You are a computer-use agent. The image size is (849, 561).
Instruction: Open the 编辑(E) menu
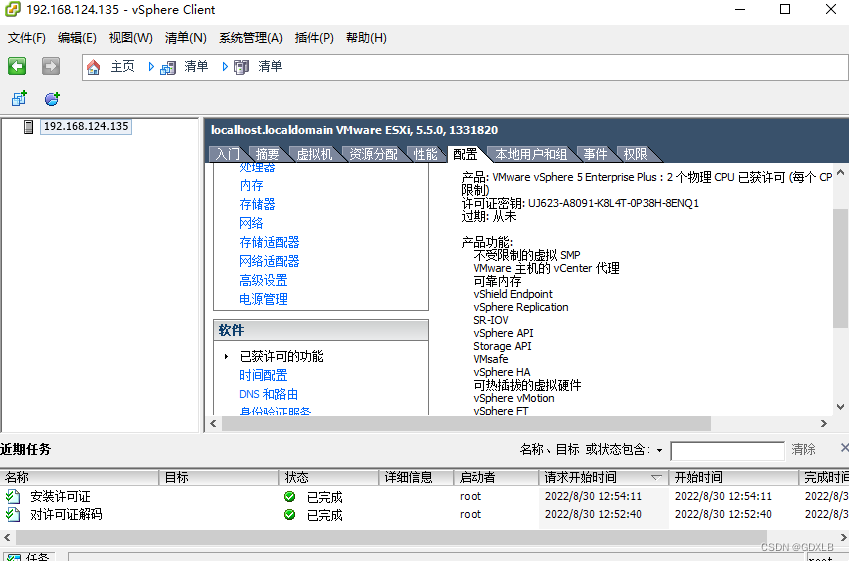(77, 38)
